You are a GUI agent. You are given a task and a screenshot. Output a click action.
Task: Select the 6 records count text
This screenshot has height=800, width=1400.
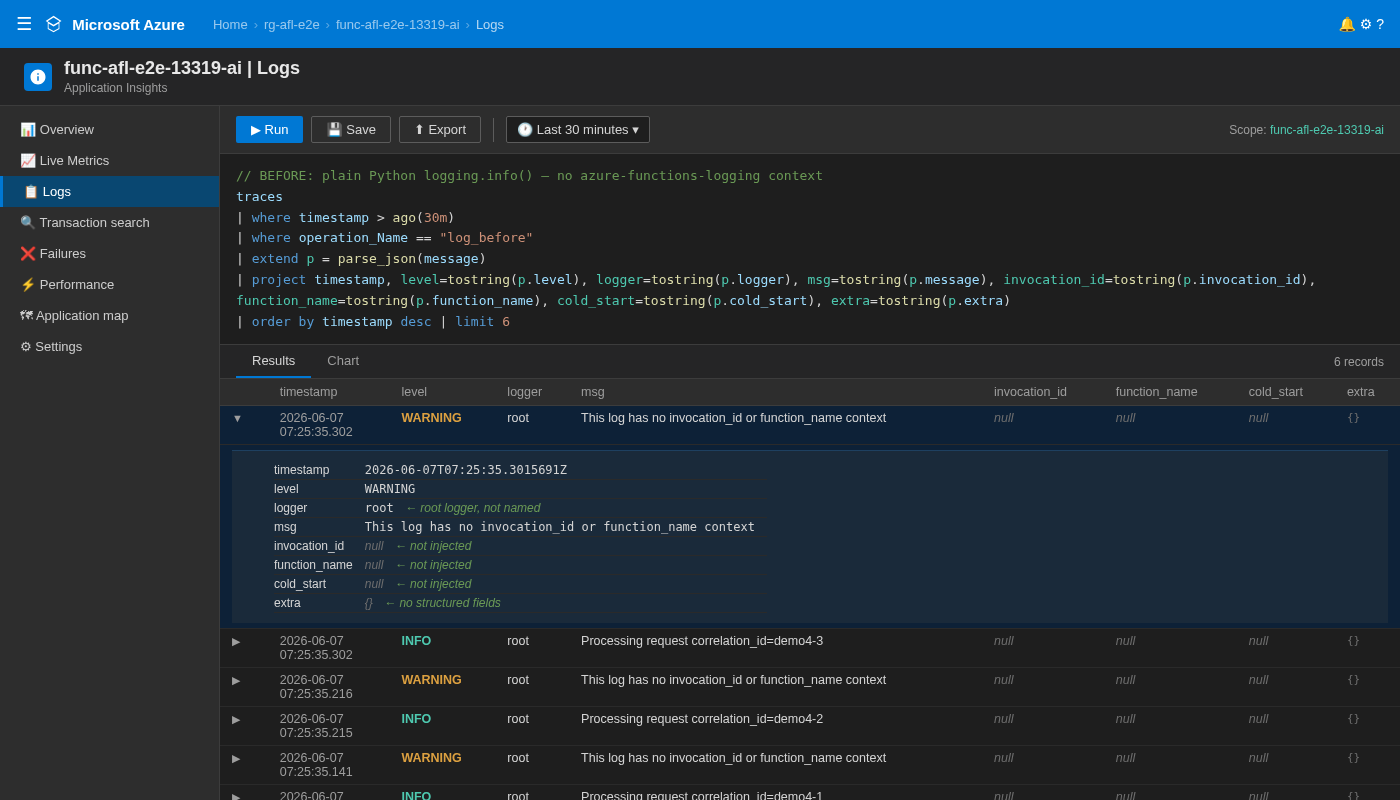(x=1358, y=362)
